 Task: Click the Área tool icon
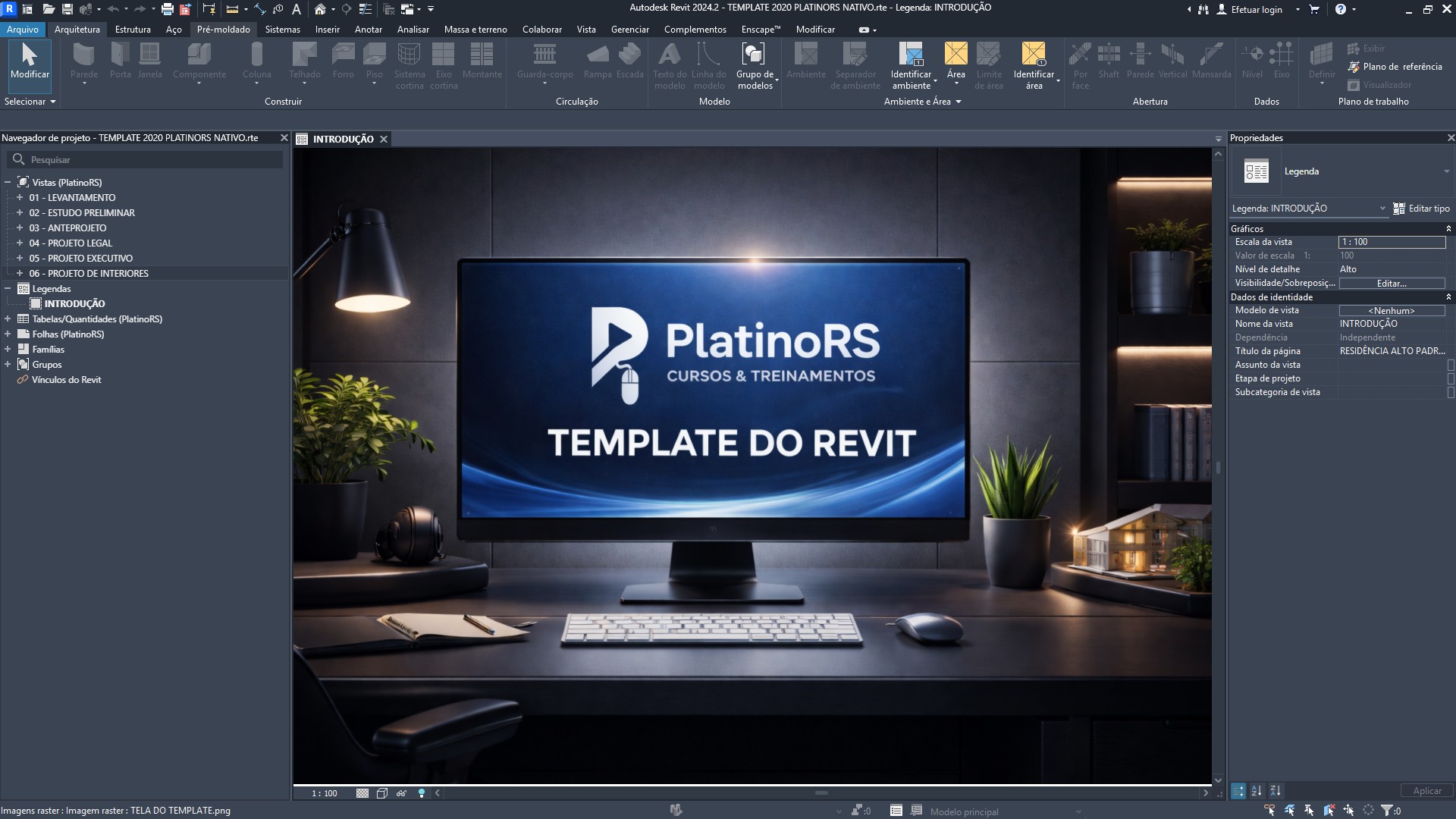point(955,54)
